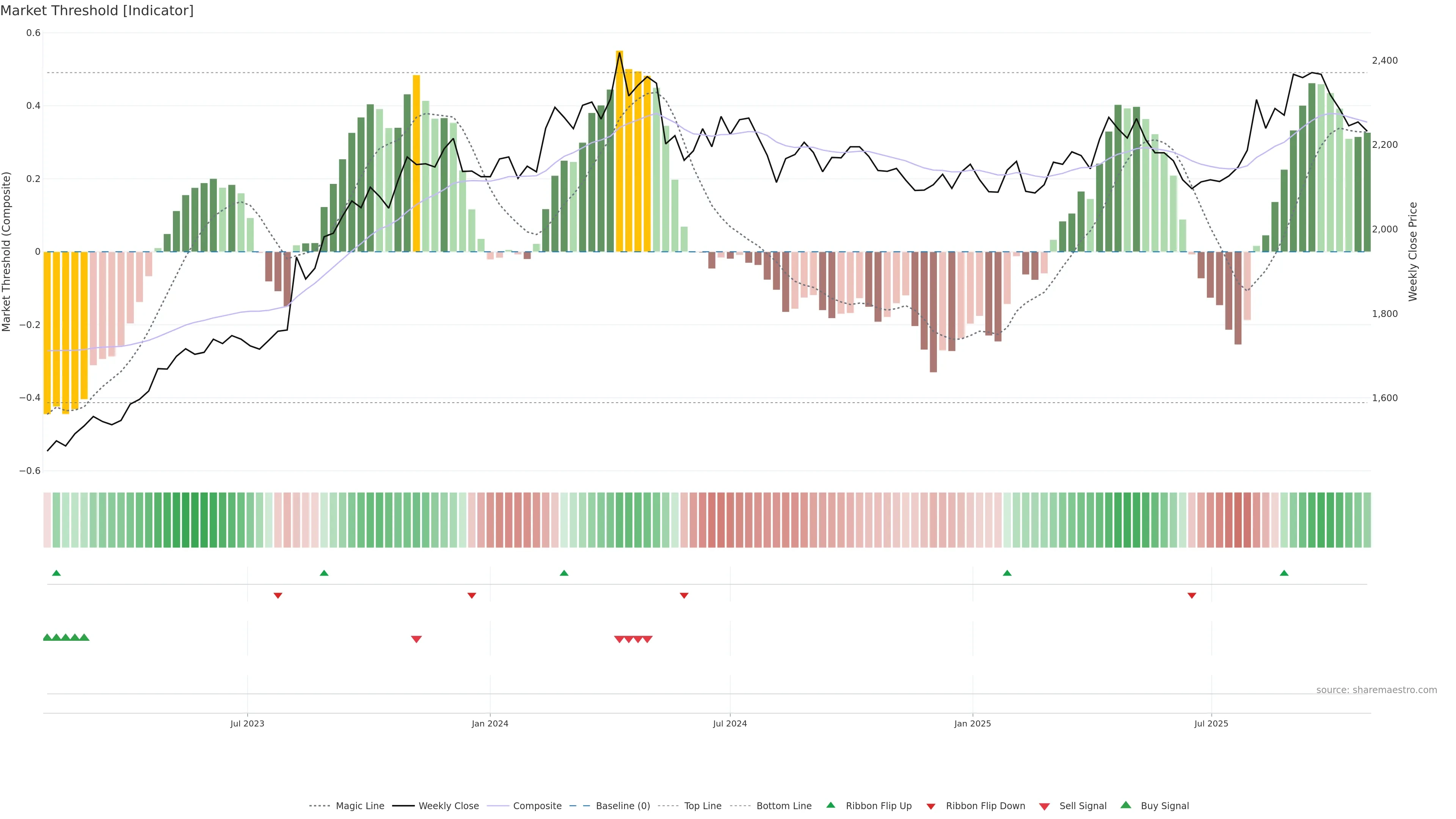This screenshot has width=1456, height=819.
Task: Click the Ribbon Flip Up legend triangle
Action: 831,805
